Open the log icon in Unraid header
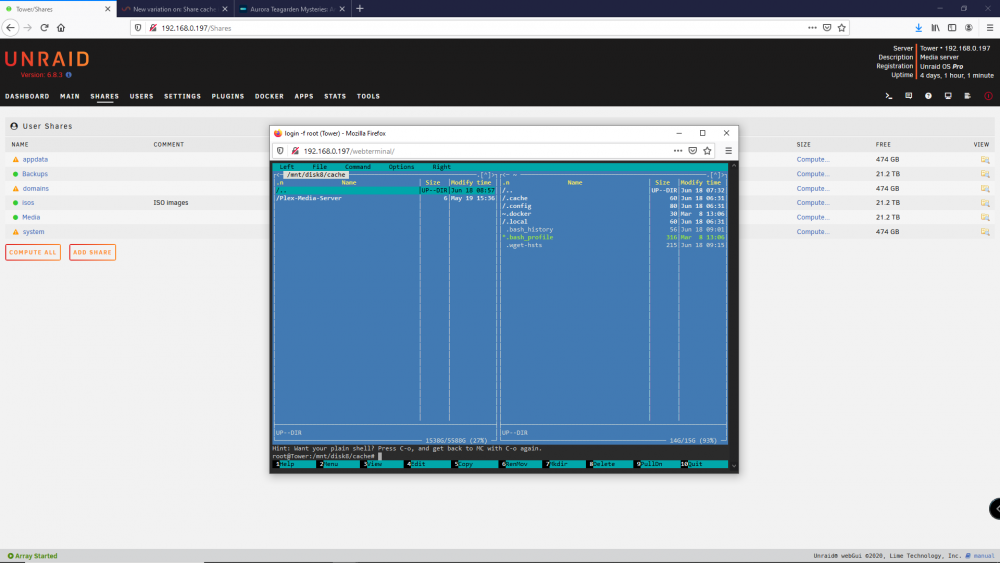 [x=967, y=96]
